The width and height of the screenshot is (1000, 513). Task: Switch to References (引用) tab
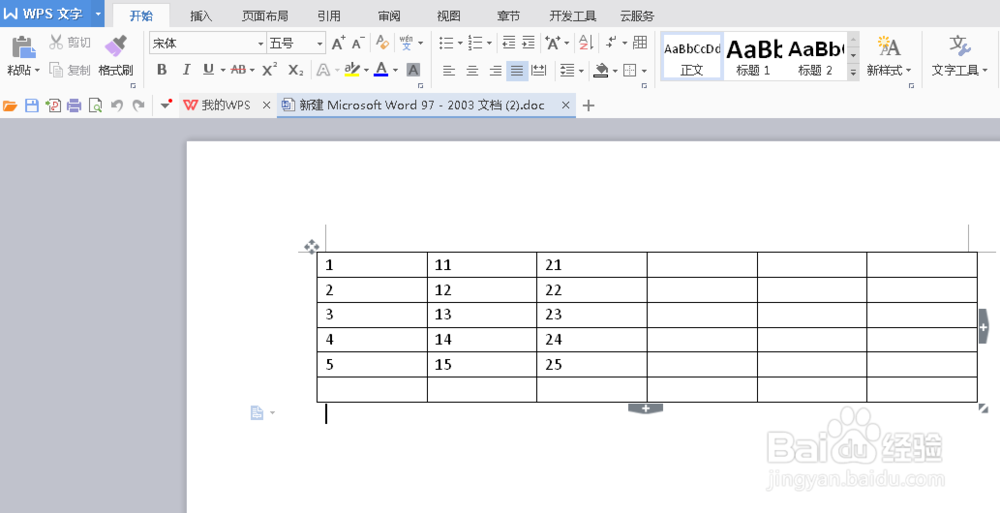tap(329, 15)
